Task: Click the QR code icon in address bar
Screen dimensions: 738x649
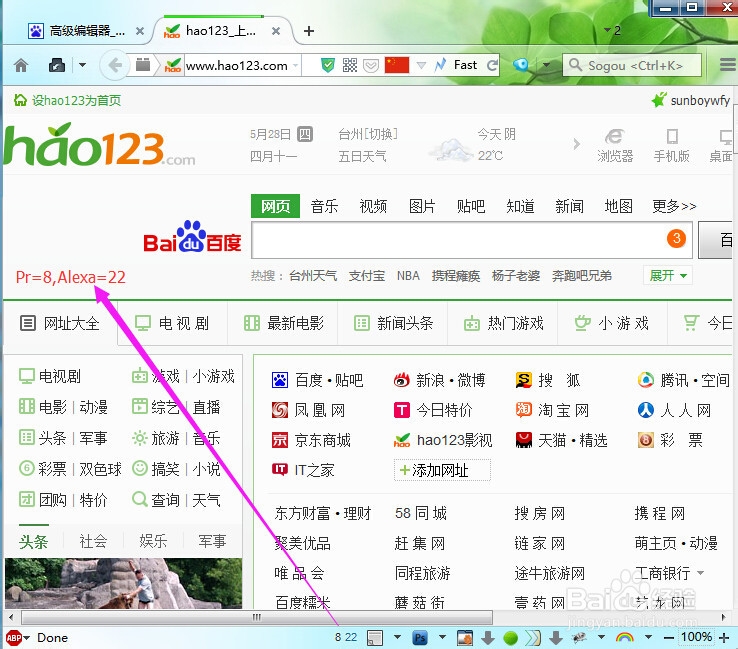Action: (x=350, y=65)
